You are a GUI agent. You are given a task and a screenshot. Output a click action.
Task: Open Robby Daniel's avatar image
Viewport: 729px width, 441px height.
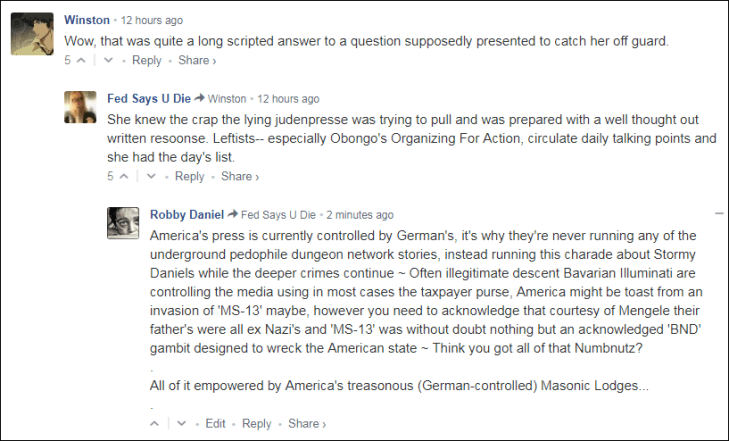[123, 223]
